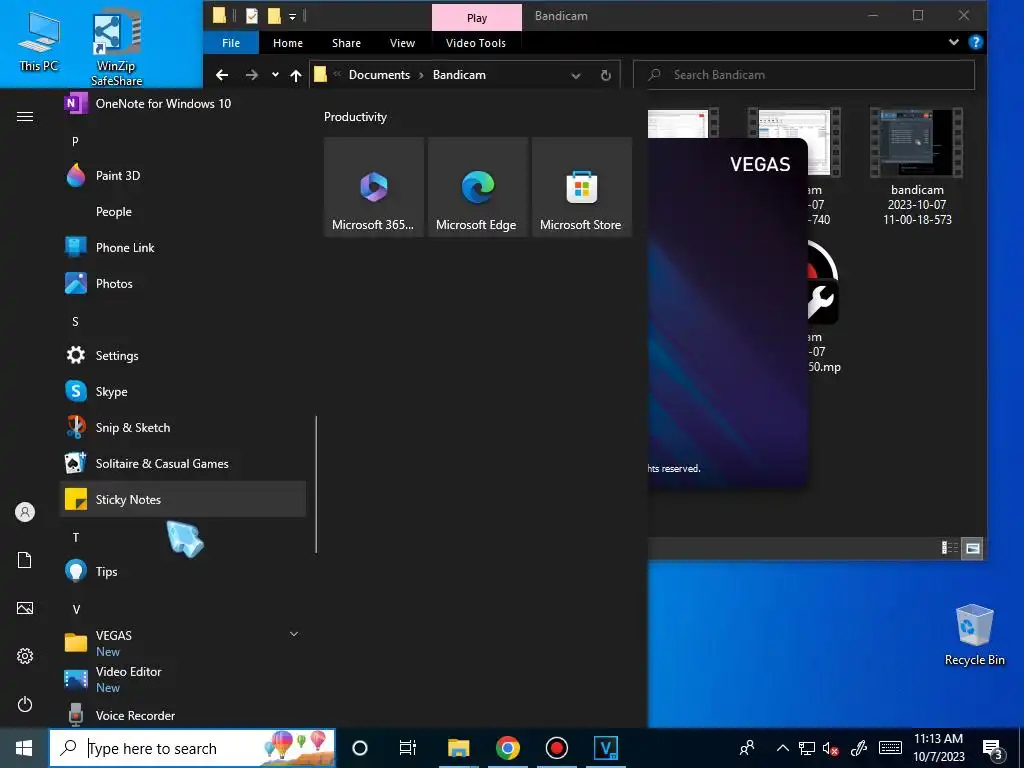1024x768 pixels.
Task: Go back in Explorer navigation
Action: click(x=222, y=75)
